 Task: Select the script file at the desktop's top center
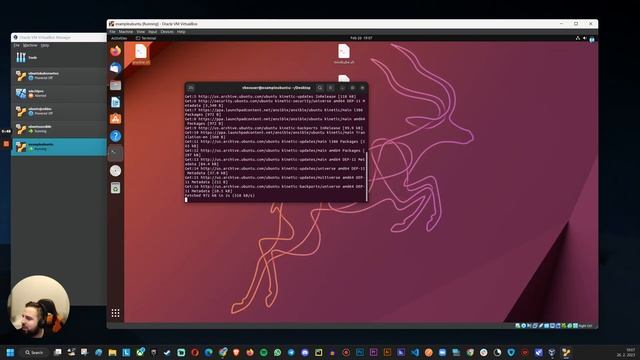[x=344, y=54]
